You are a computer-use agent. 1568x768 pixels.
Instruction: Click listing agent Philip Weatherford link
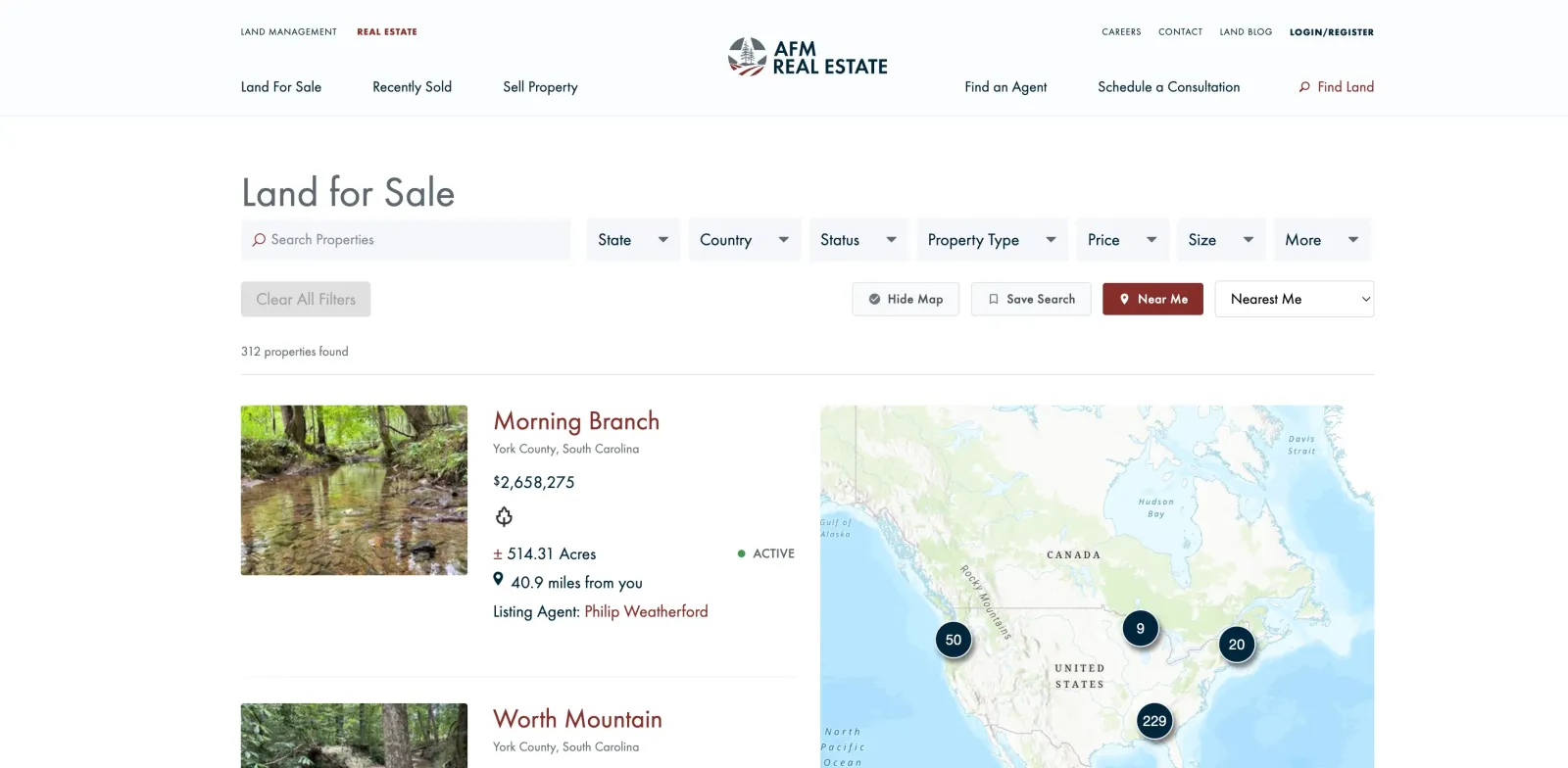tap(646, 611)
